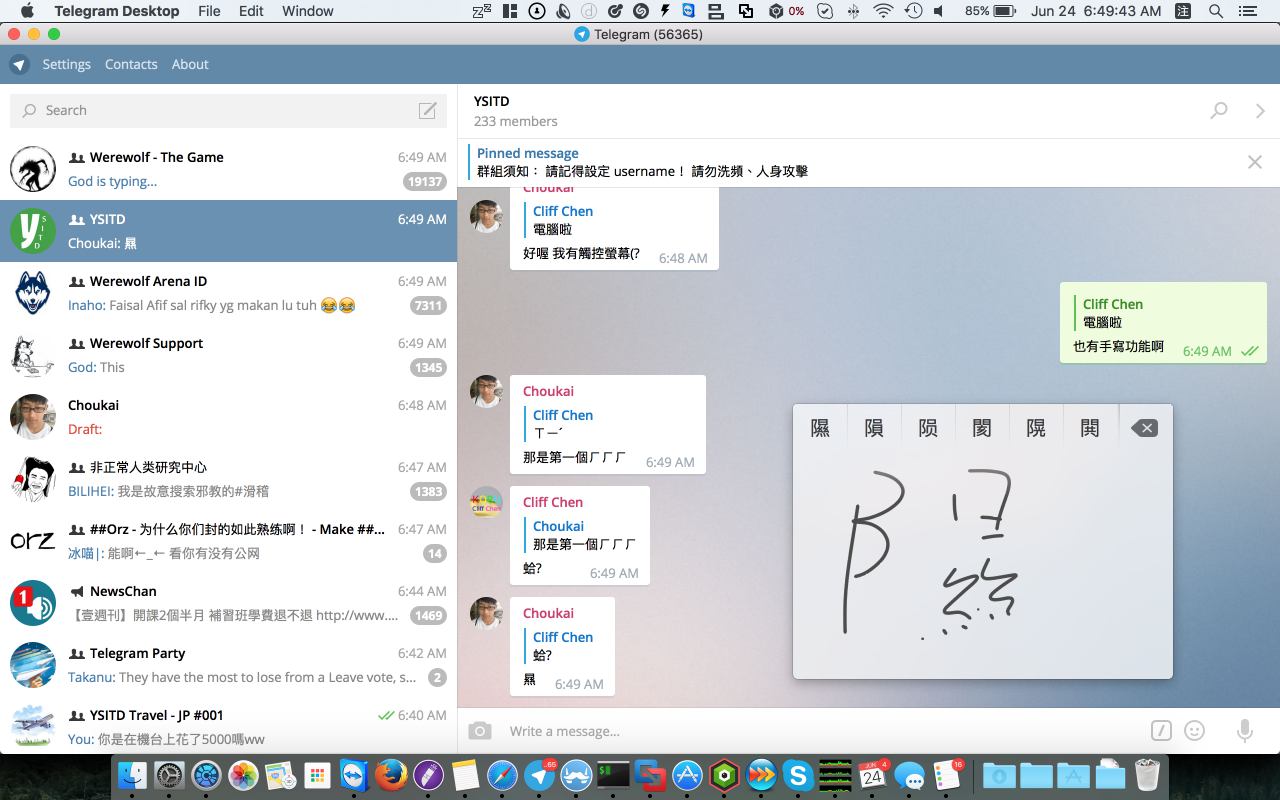Focus the chat Search field

point(220,111)
